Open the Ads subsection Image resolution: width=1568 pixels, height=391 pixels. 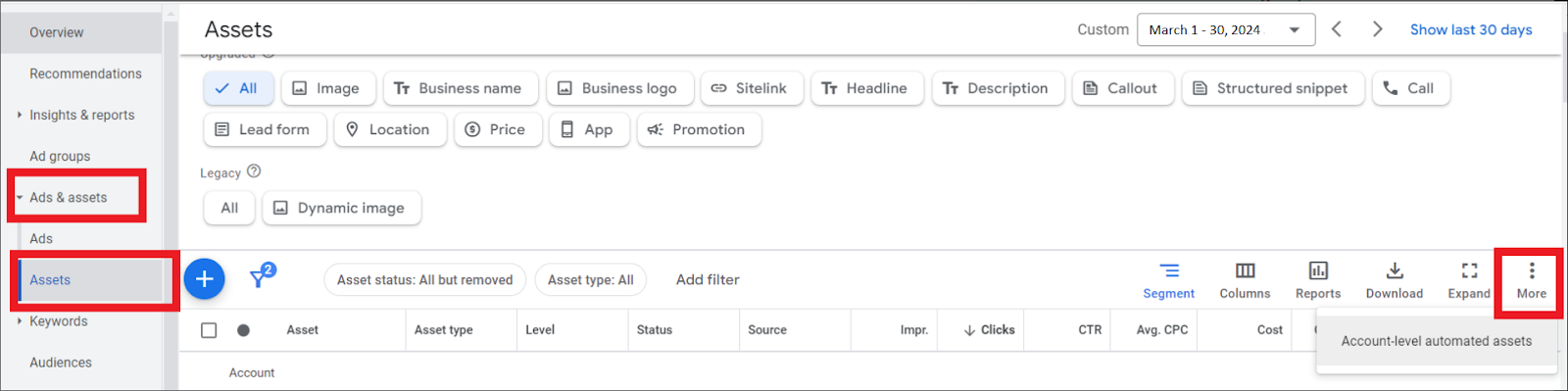(41, 238)
